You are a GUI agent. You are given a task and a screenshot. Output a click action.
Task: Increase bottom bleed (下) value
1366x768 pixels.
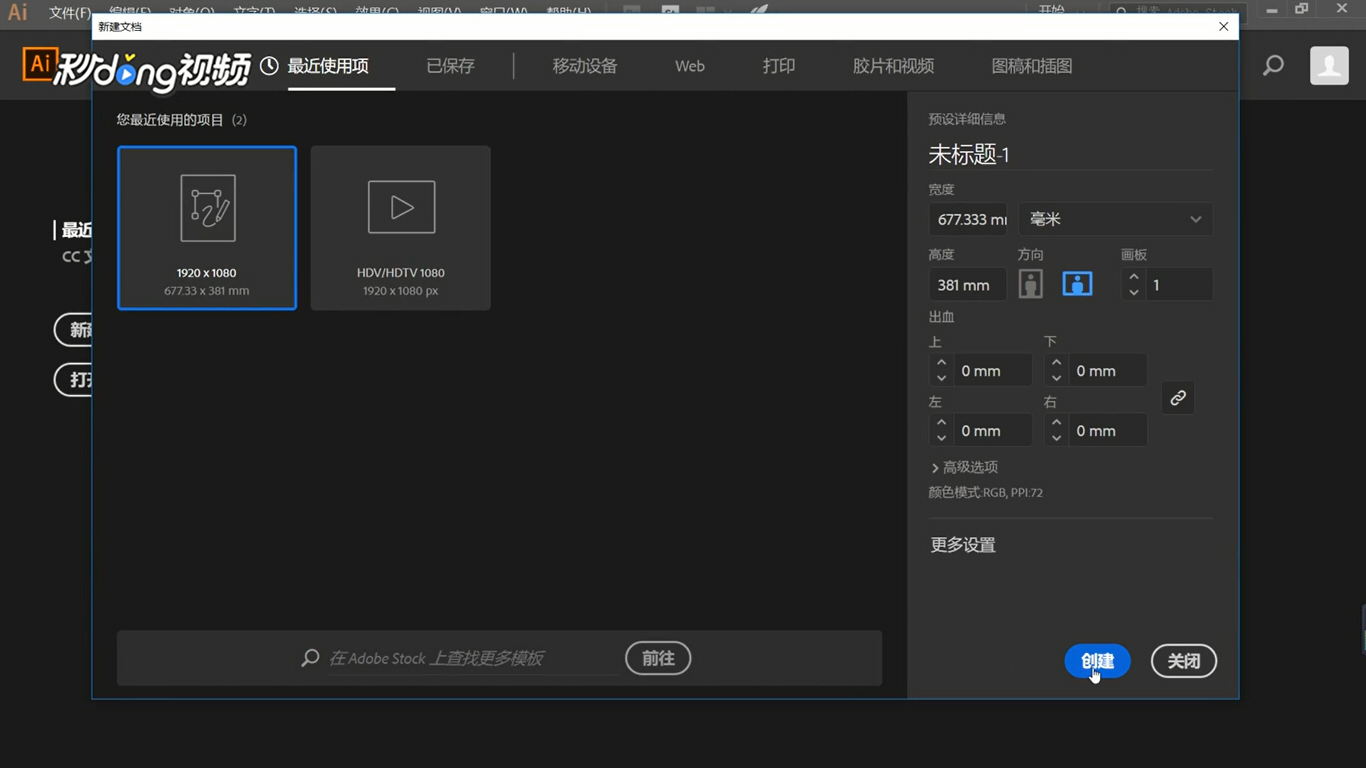(x=1056, y=363)
